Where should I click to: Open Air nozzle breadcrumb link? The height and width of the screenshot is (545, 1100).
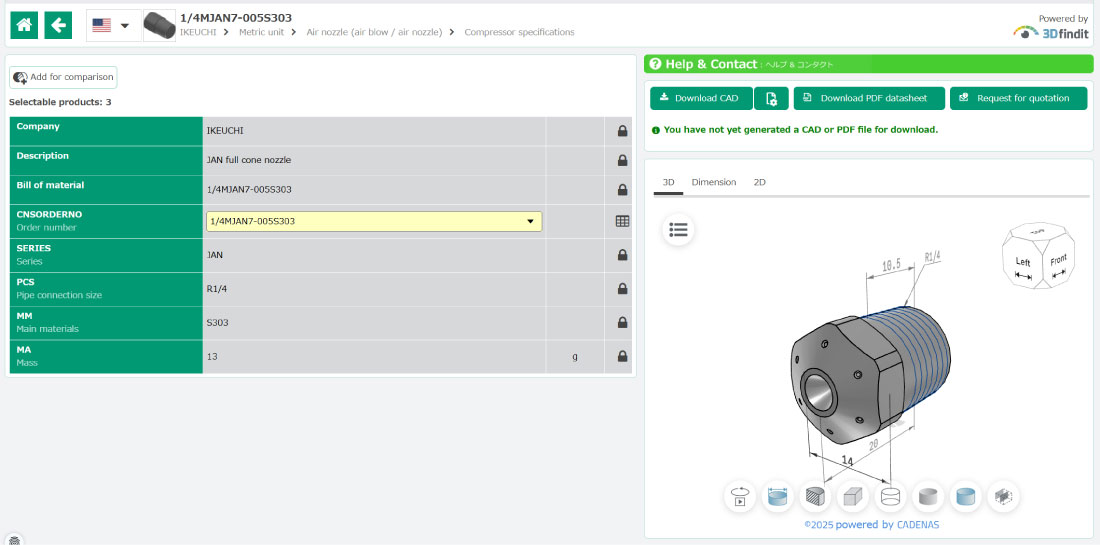pos(374,32)
